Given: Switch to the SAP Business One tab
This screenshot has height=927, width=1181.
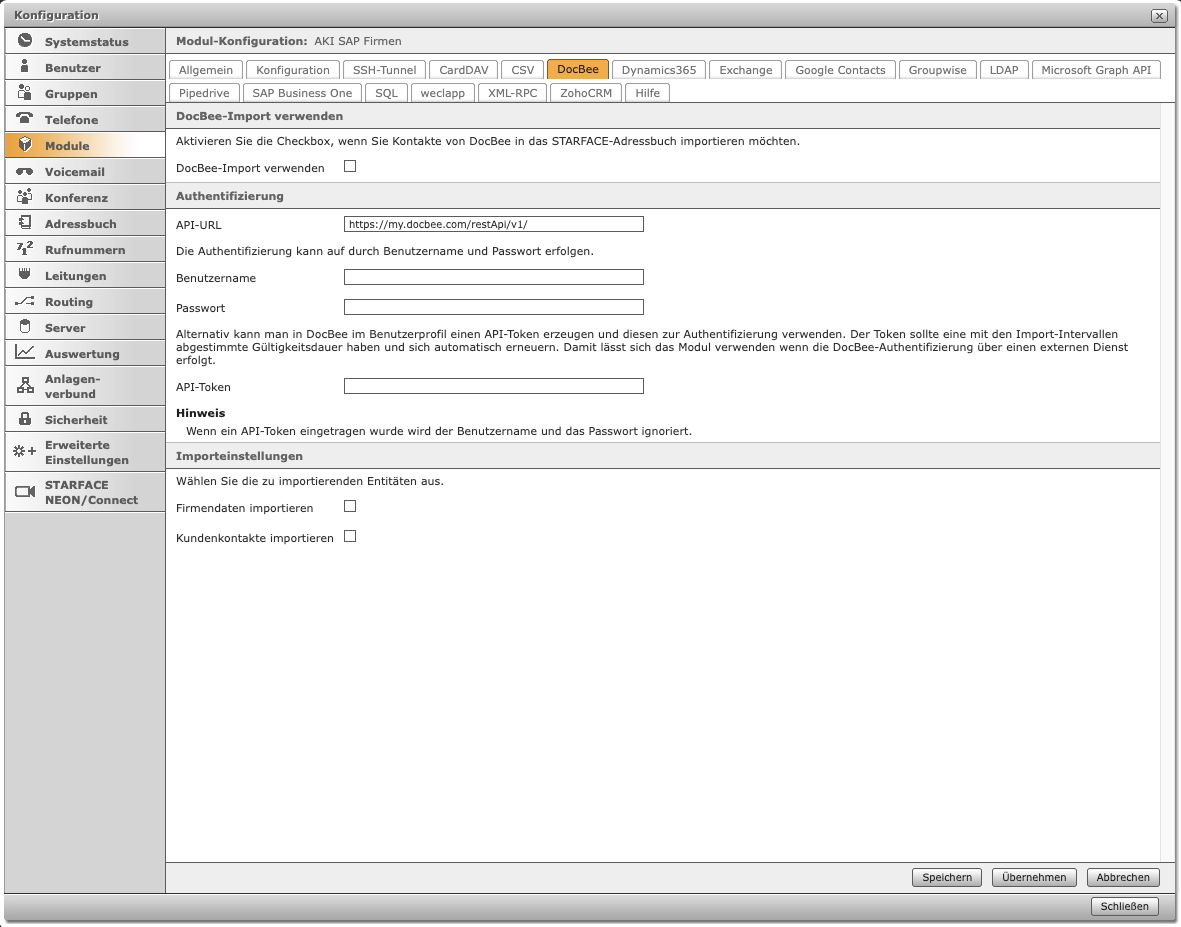Looking at the screenshot, I should point(302,93).
